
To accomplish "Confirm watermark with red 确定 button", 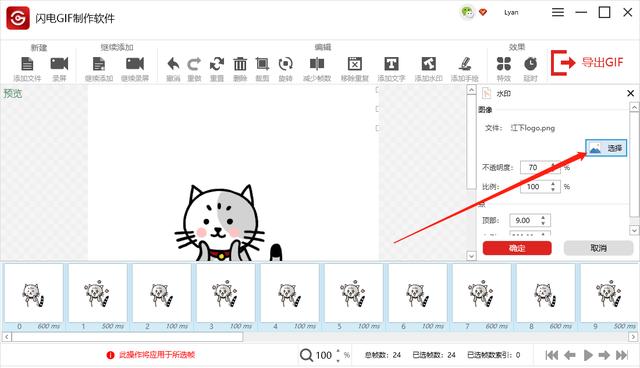I will (x=517, y=248).
